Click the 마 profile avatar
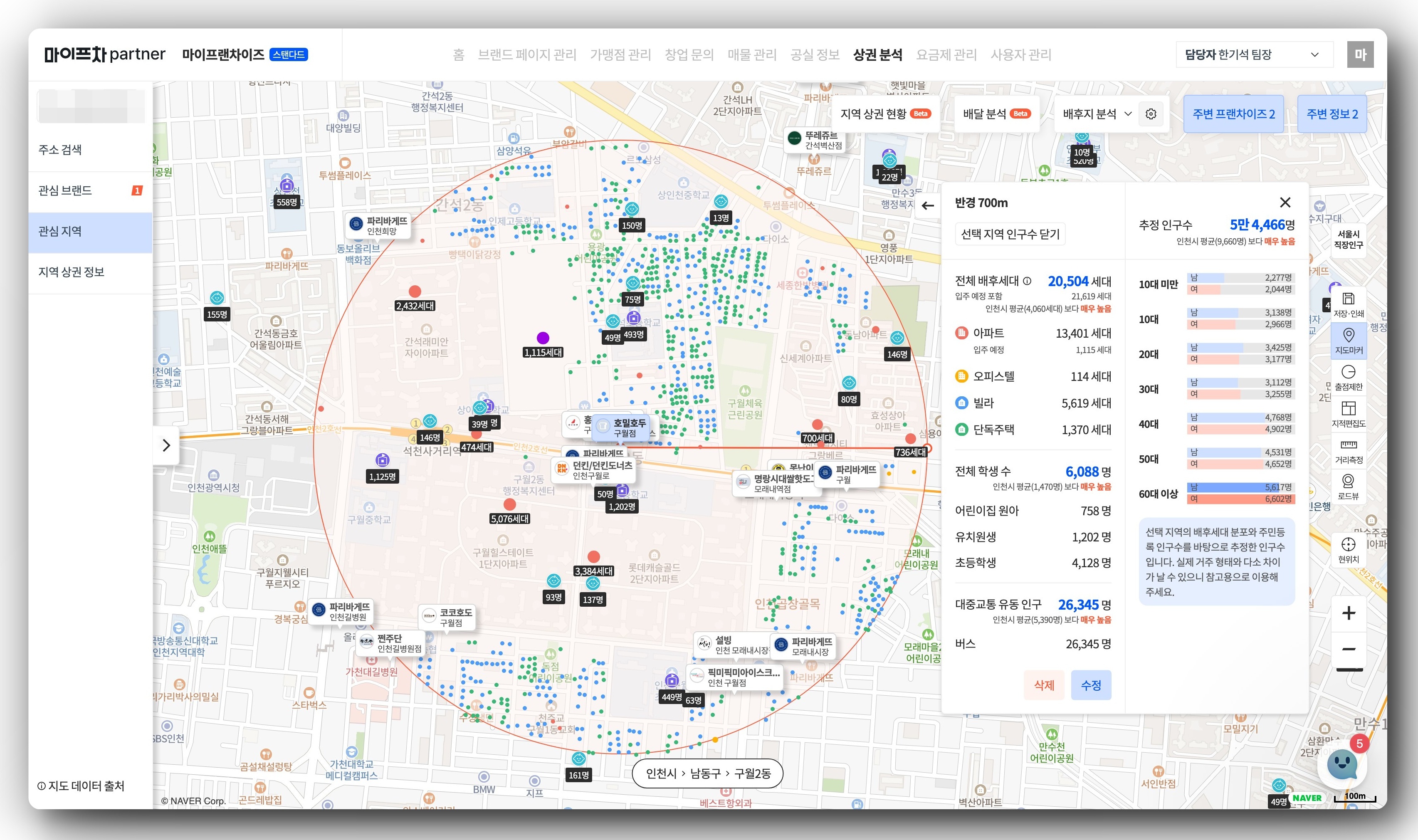Screen dimensions: 1418x840 pyautogui.click(x=1360, y=54)
